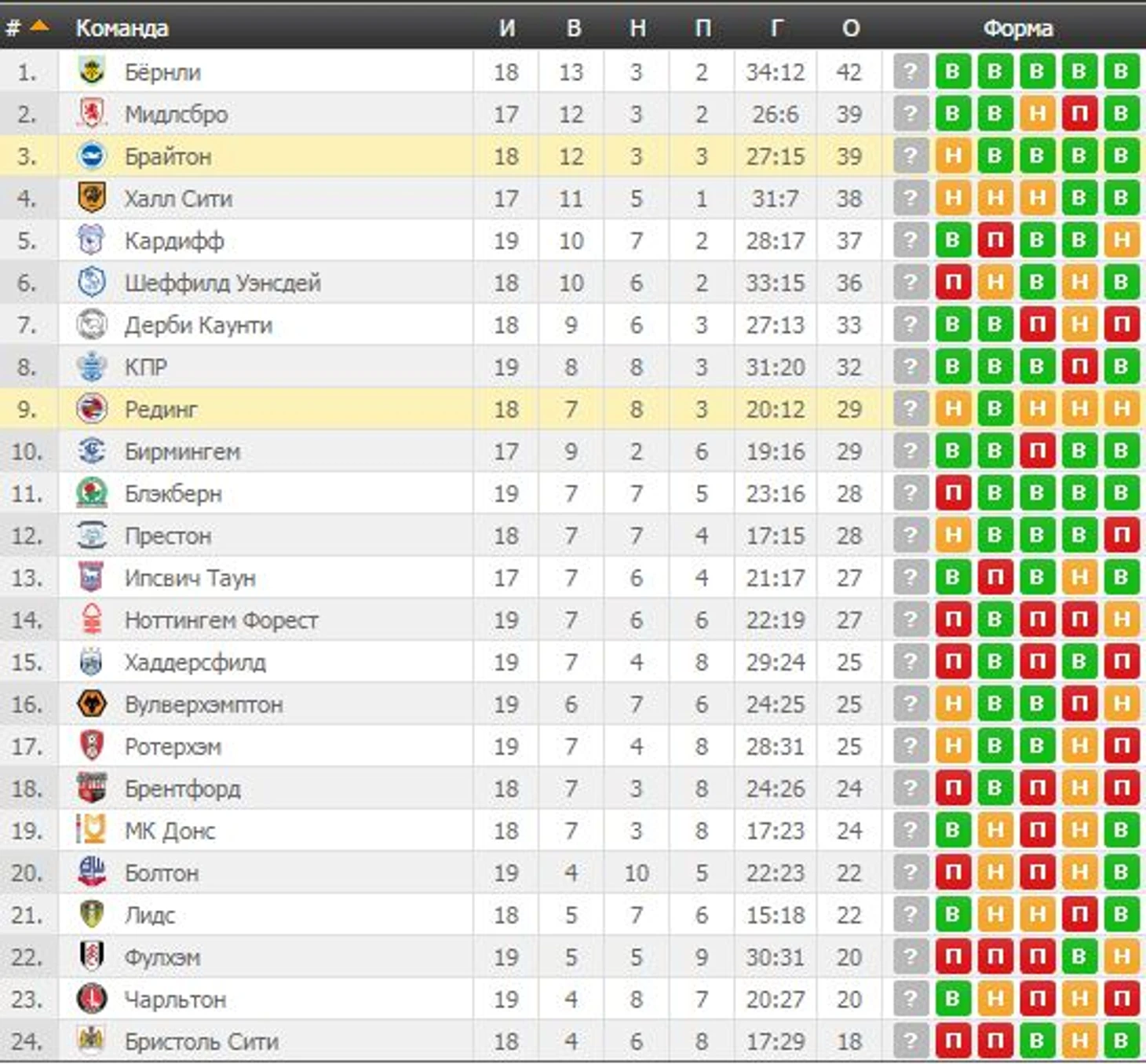Click the Brentford club crest icon
This screenshot has height=1064, width=1146.
pos(92,788)
